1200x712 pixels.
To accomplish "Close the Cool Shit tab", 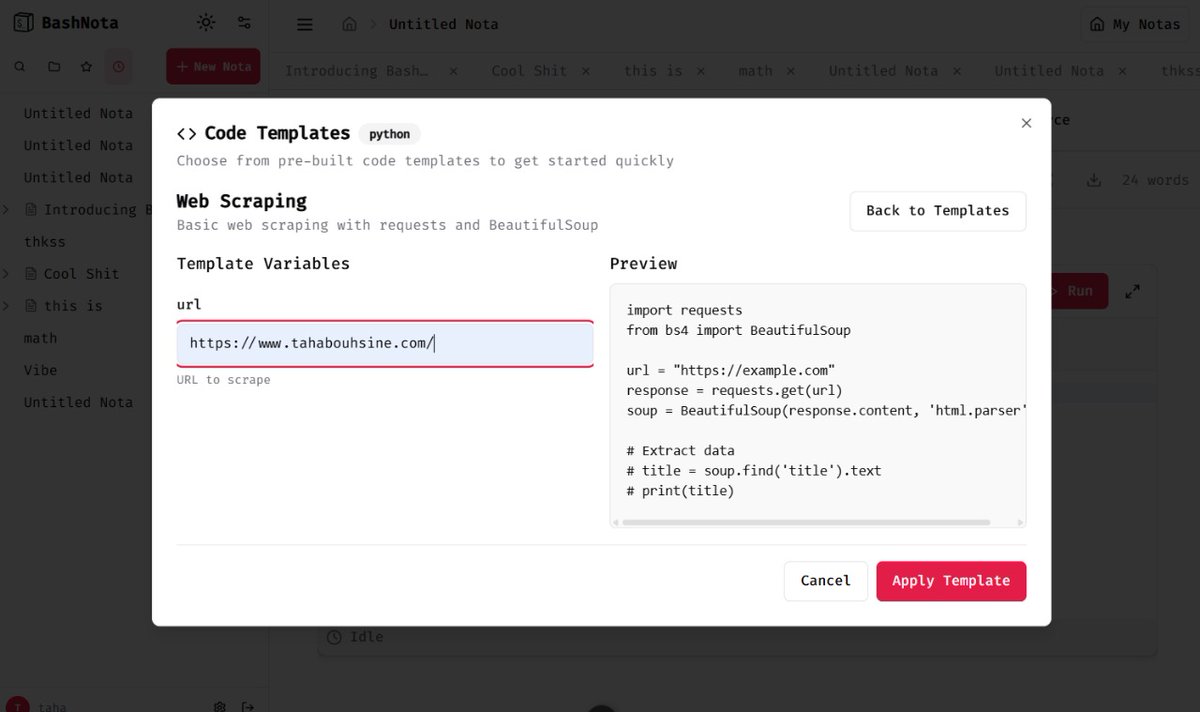I will click(586, 71).
